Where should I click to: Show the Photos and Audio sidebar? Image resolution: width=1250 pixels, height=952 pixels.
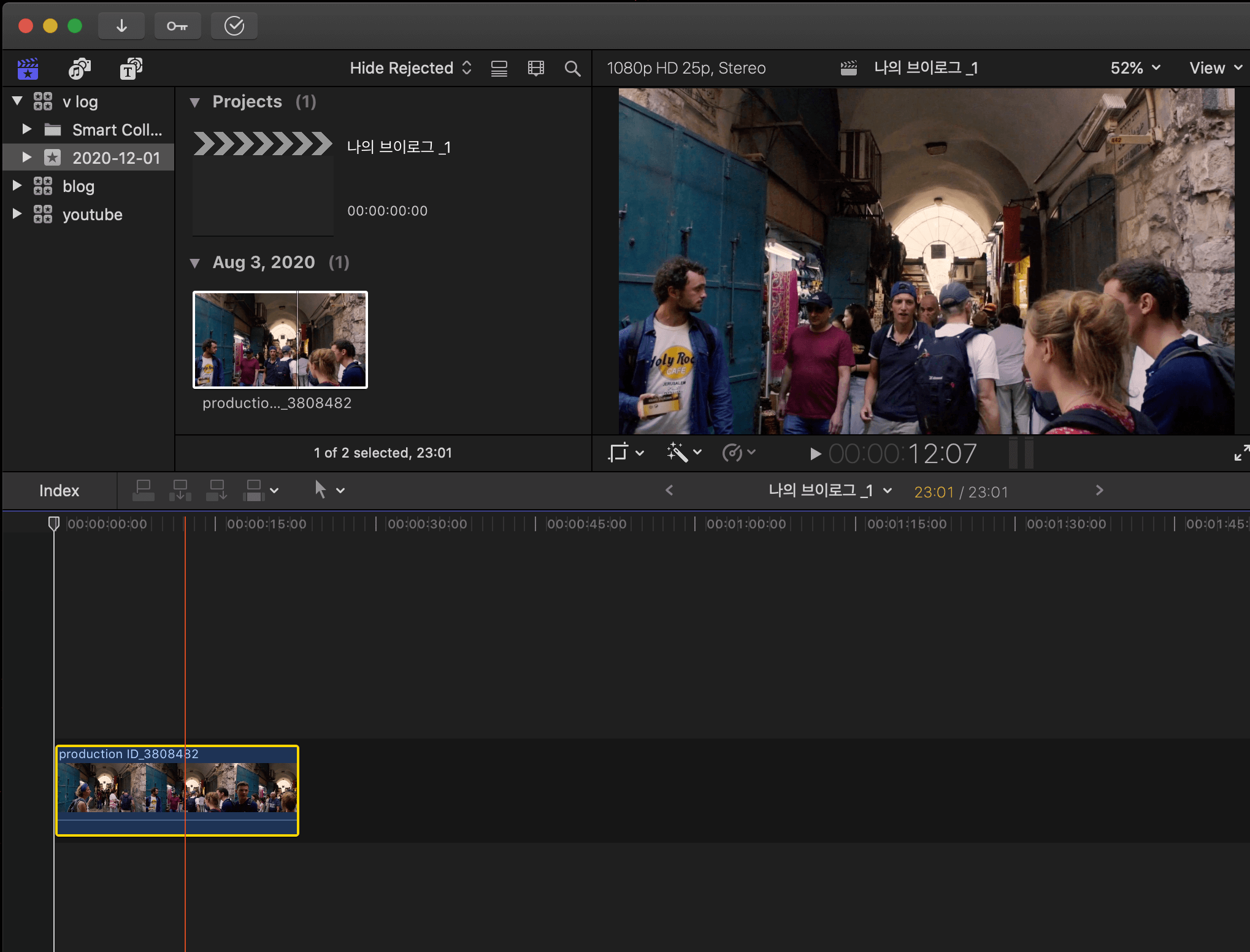click(x=79, y=68)
